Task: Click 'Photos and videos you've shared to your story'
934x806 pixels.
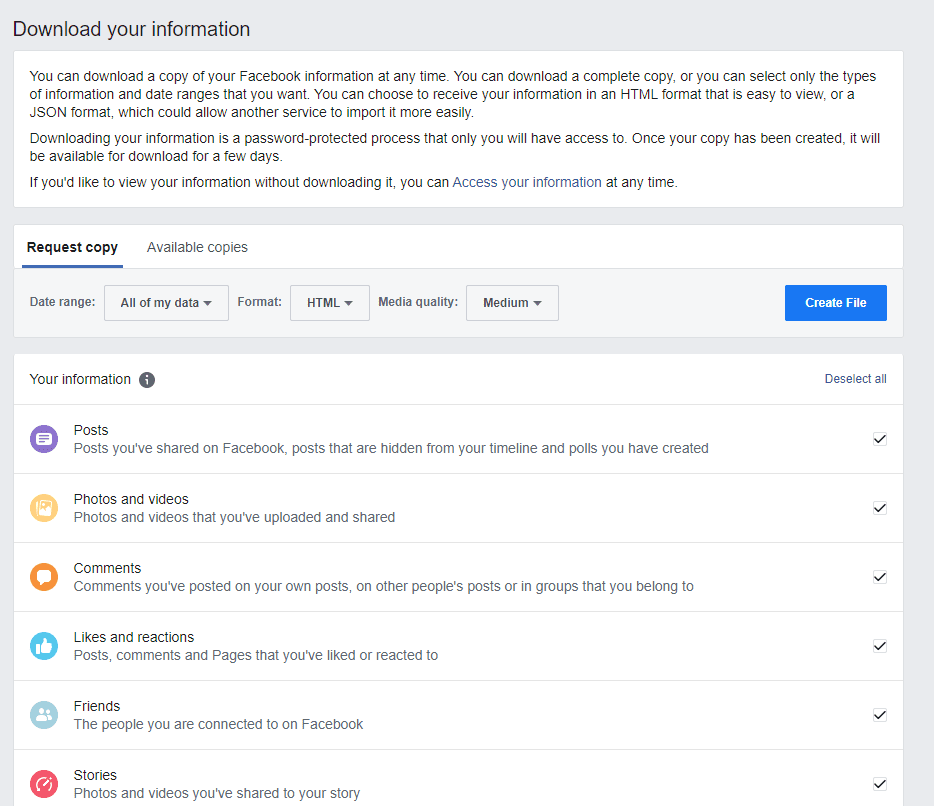Action: coord(217,793)
